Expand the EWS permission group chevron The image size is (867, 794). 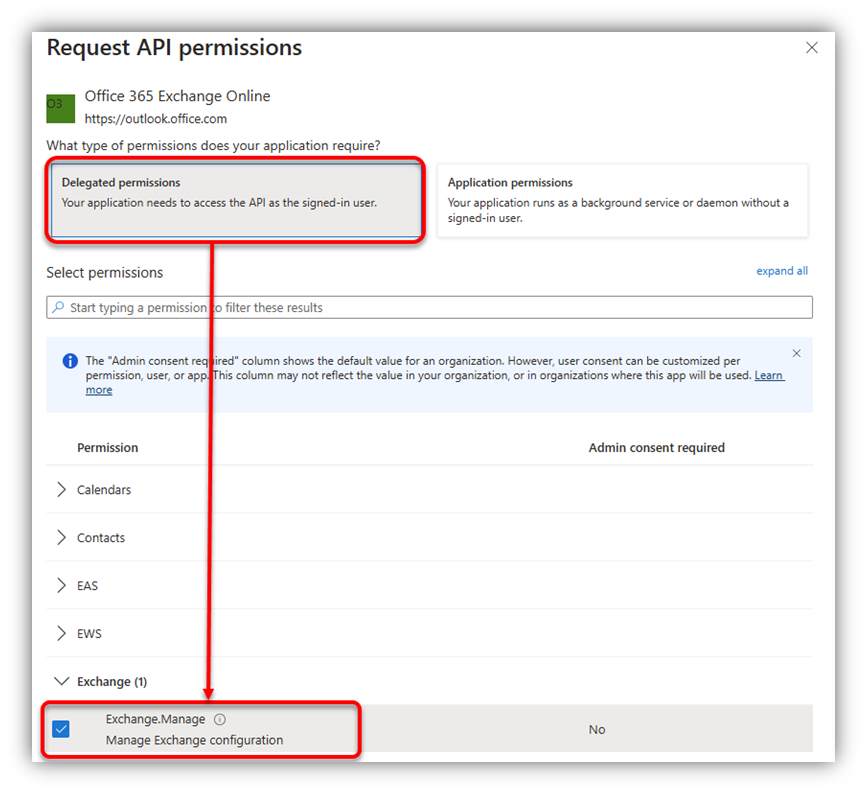(61, 634)
